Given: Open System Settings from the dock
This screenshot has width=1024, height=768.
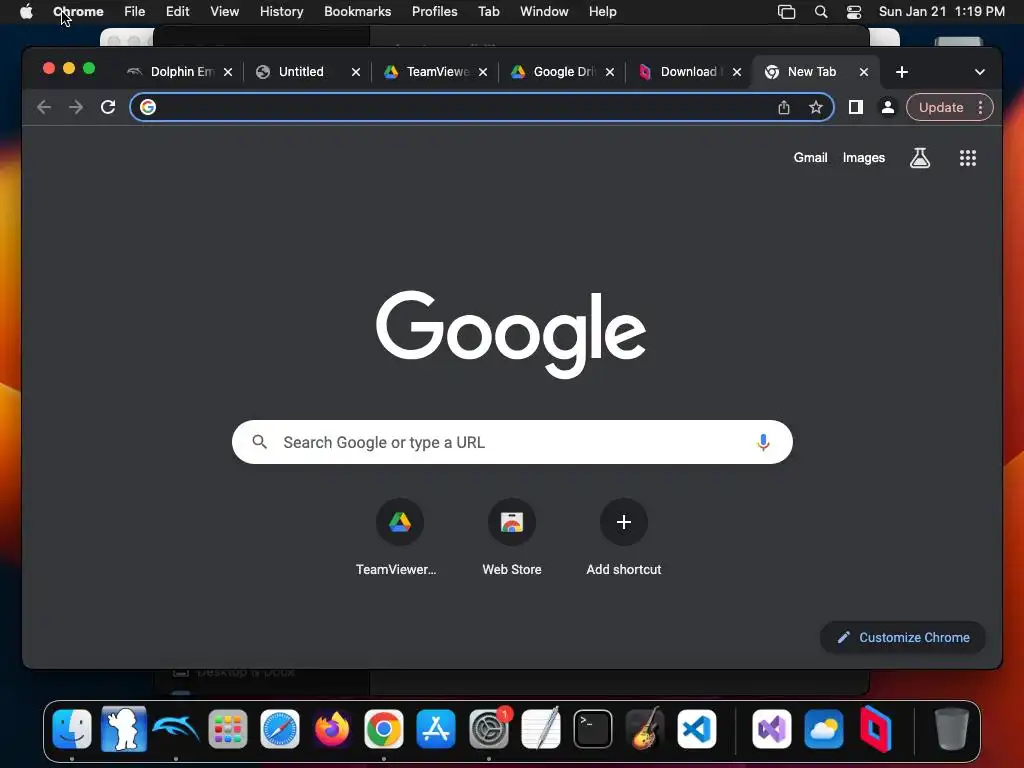Looking at the screenshot, I should point(488,729).
